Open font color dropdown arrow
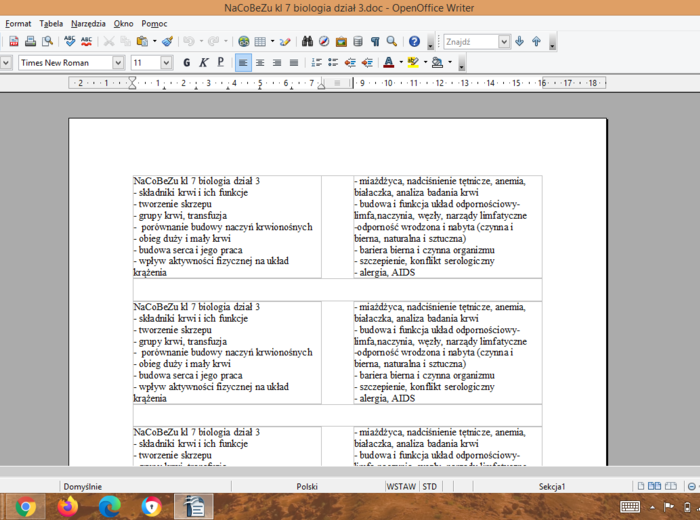The image size is (700, 520). tap(401, 62)
